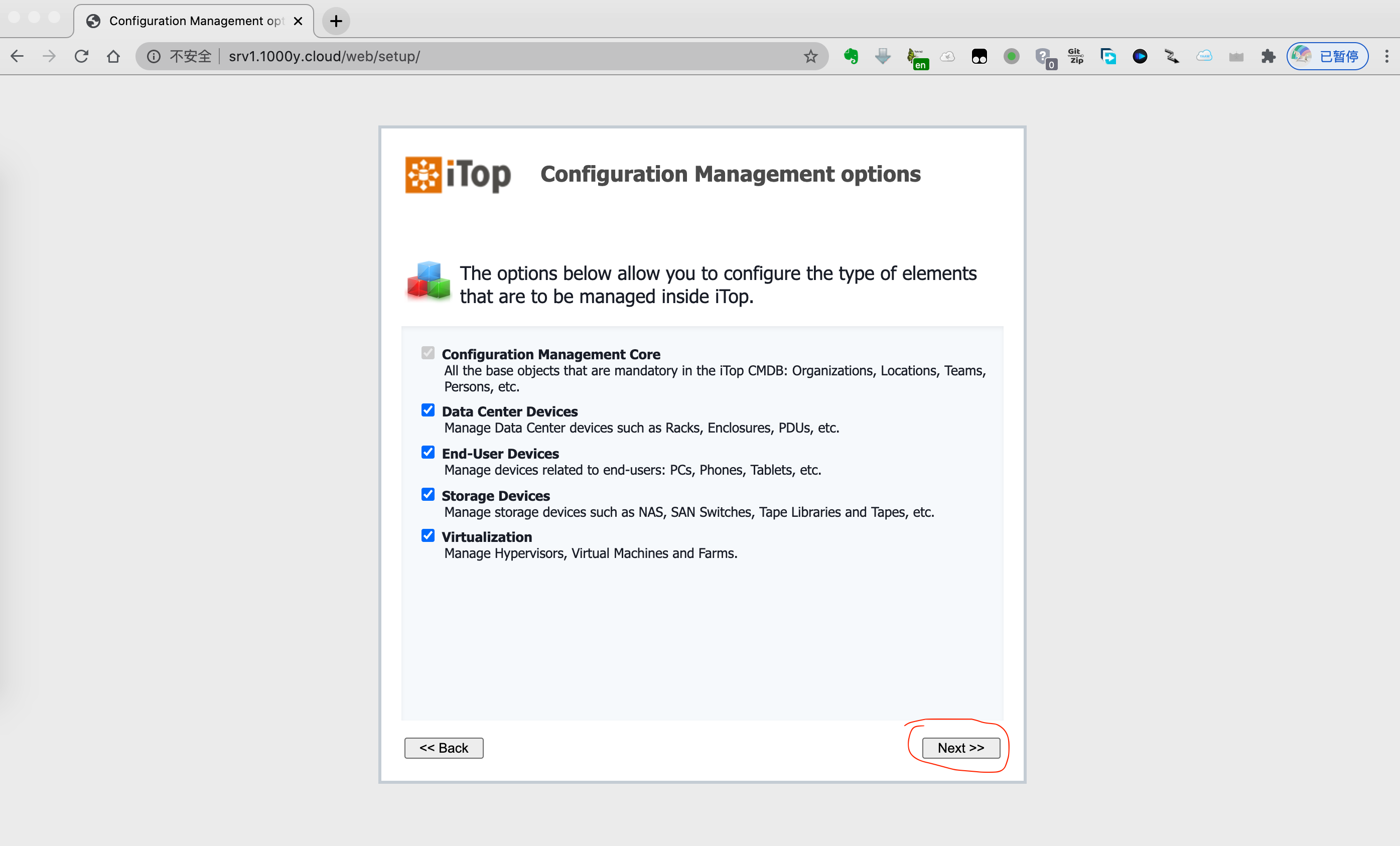Open the Tampermonkey extension

pos(979,56)
